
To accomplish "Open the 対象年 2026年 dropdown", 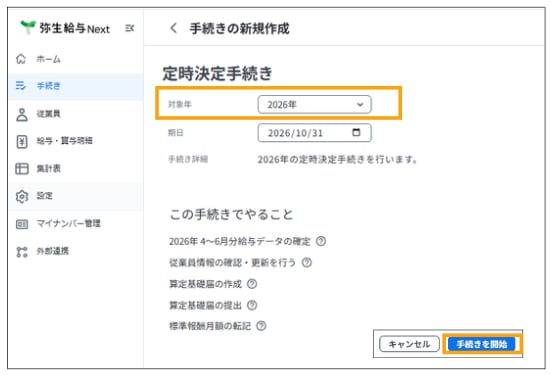I will tap(314, 104).
